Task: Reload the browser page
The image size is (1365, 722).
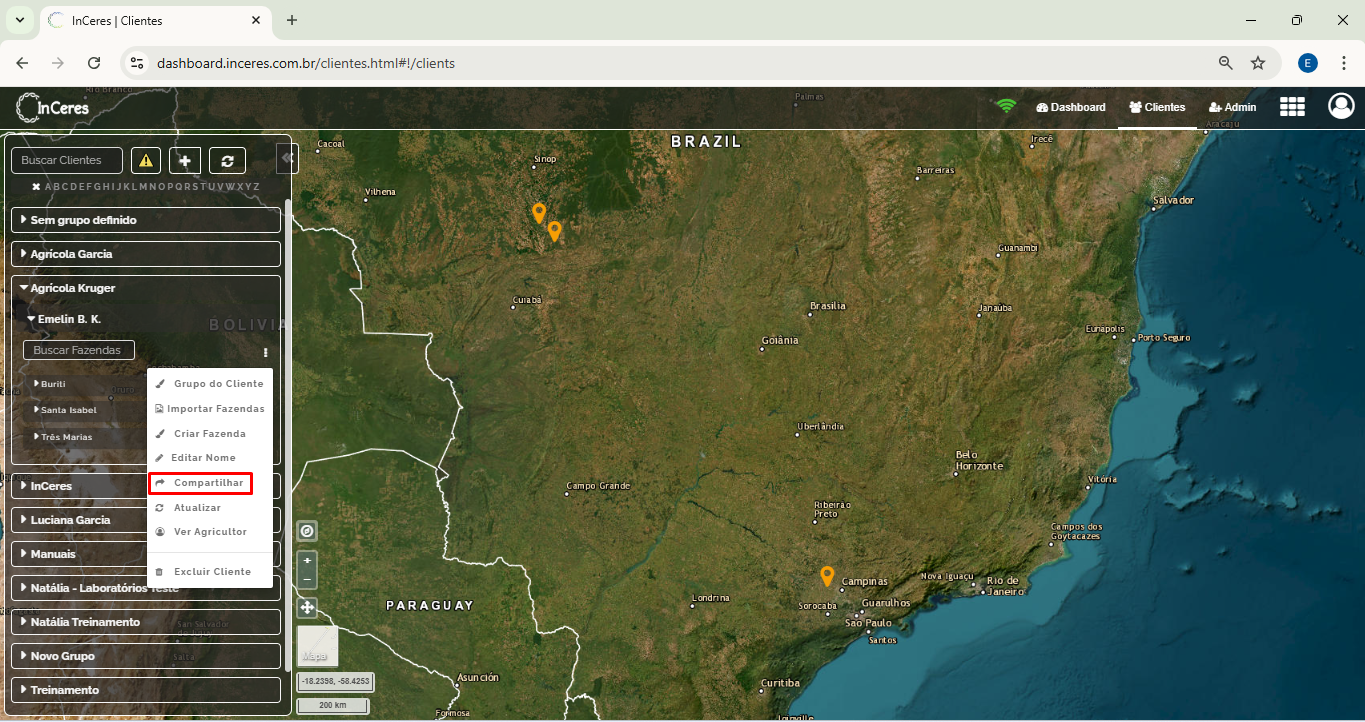Action: [x=94, y=63]
